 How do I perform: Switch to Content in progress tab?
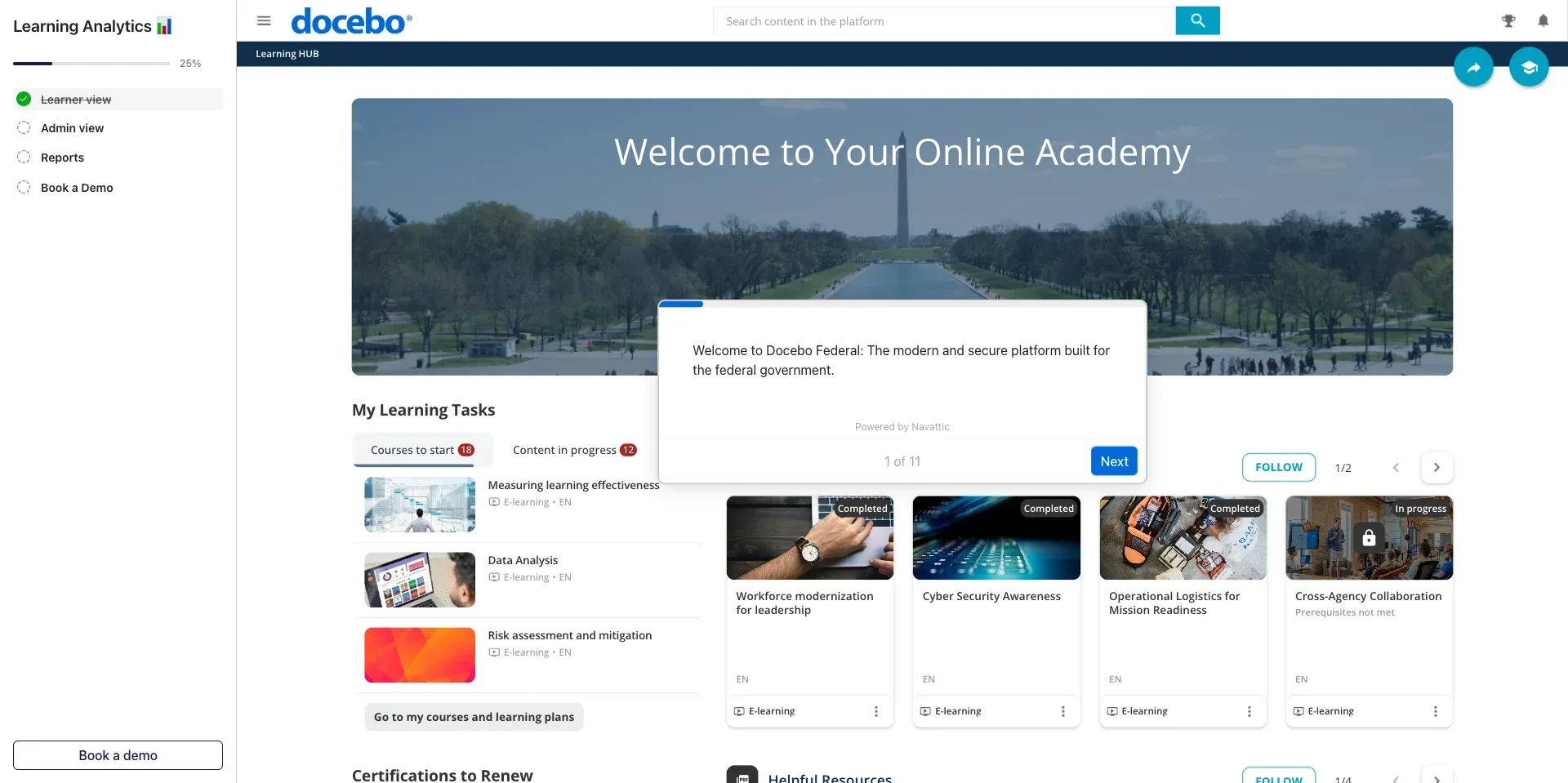coord(573,450)
